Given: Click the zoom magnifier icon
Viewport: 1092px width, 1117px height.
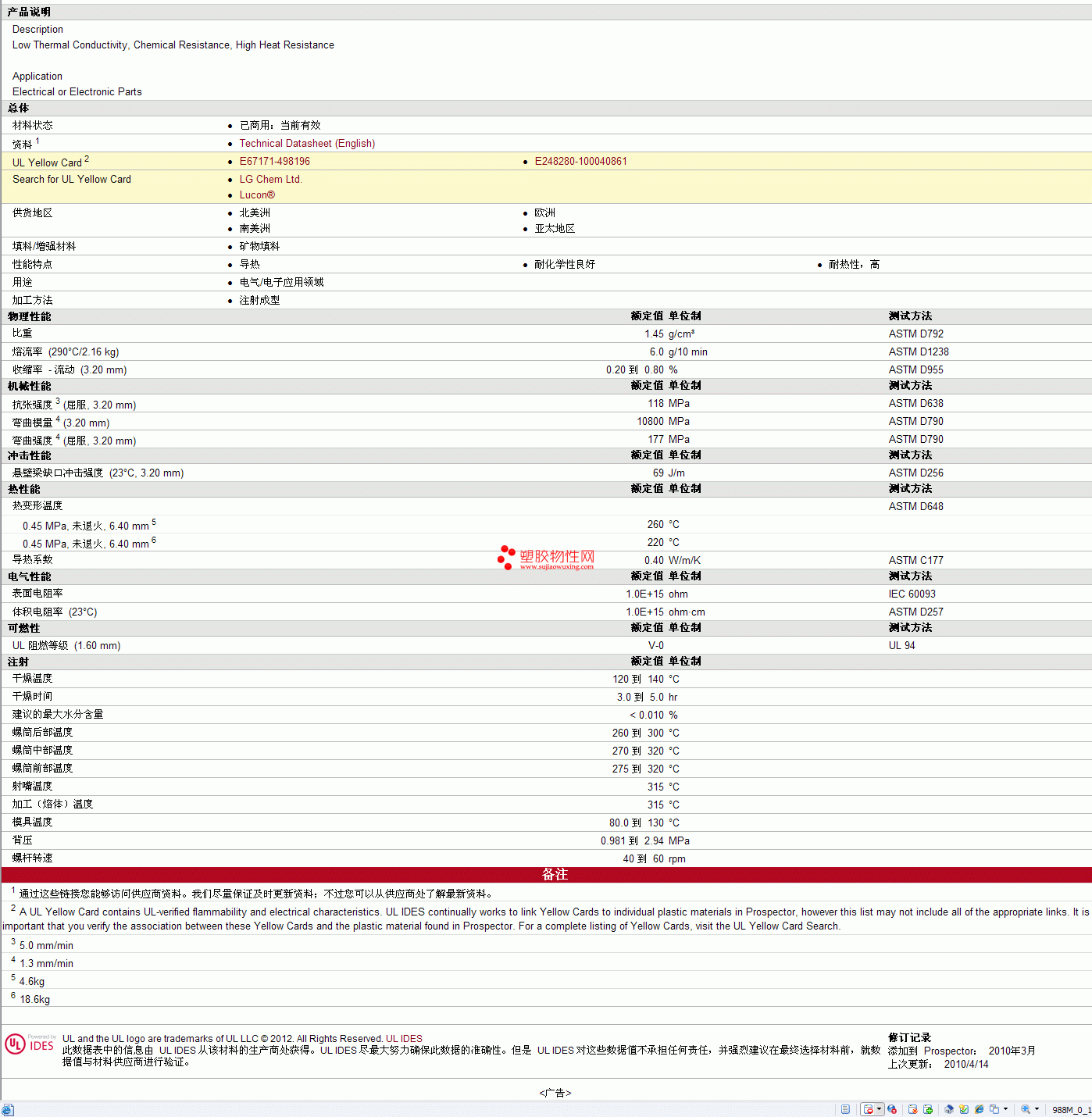Looking at the screenshot, I should tap(1026, 1109).
